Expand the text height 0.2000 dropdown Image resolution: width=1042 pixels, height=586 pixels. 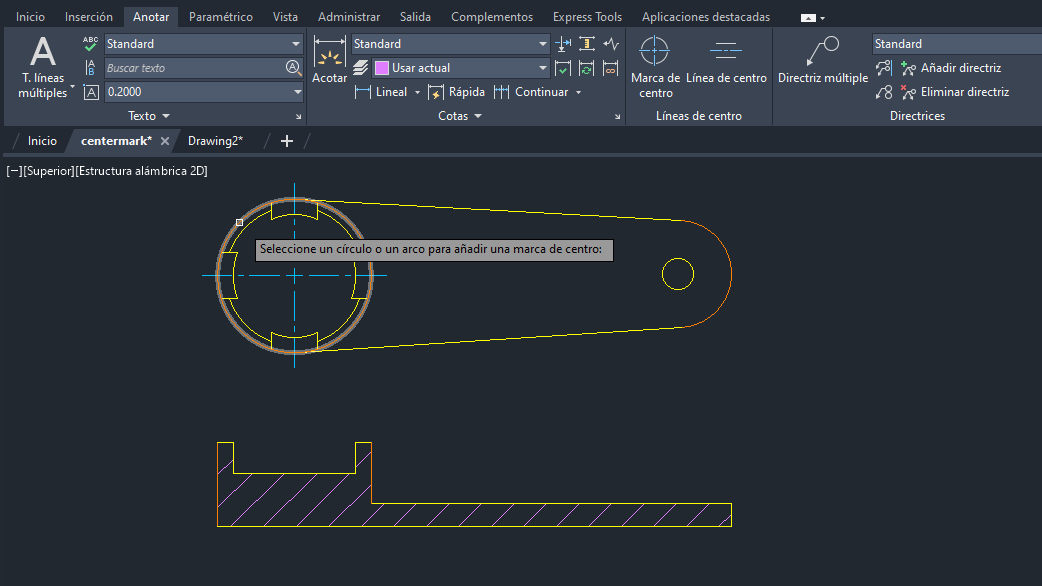coord(297,92)
